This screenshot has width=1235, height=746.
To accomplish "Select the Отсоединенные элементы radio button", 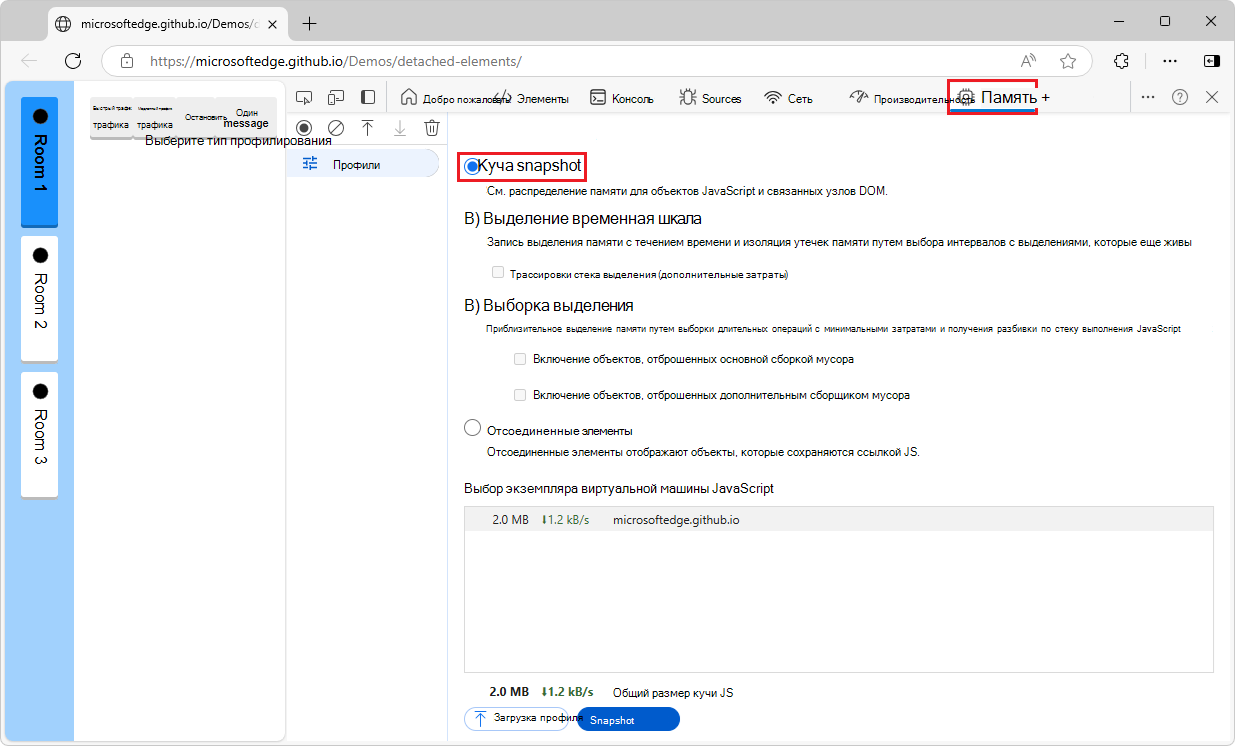I will tap(473, 429).
